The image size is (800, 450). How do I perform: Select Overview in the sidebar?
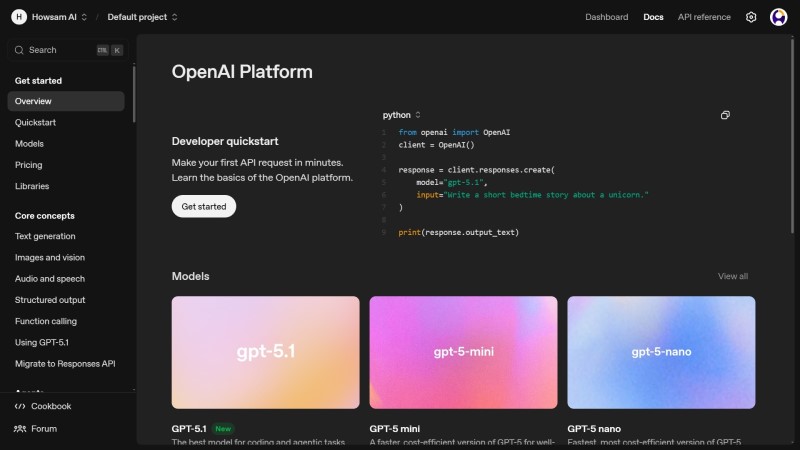coord(66,101)
